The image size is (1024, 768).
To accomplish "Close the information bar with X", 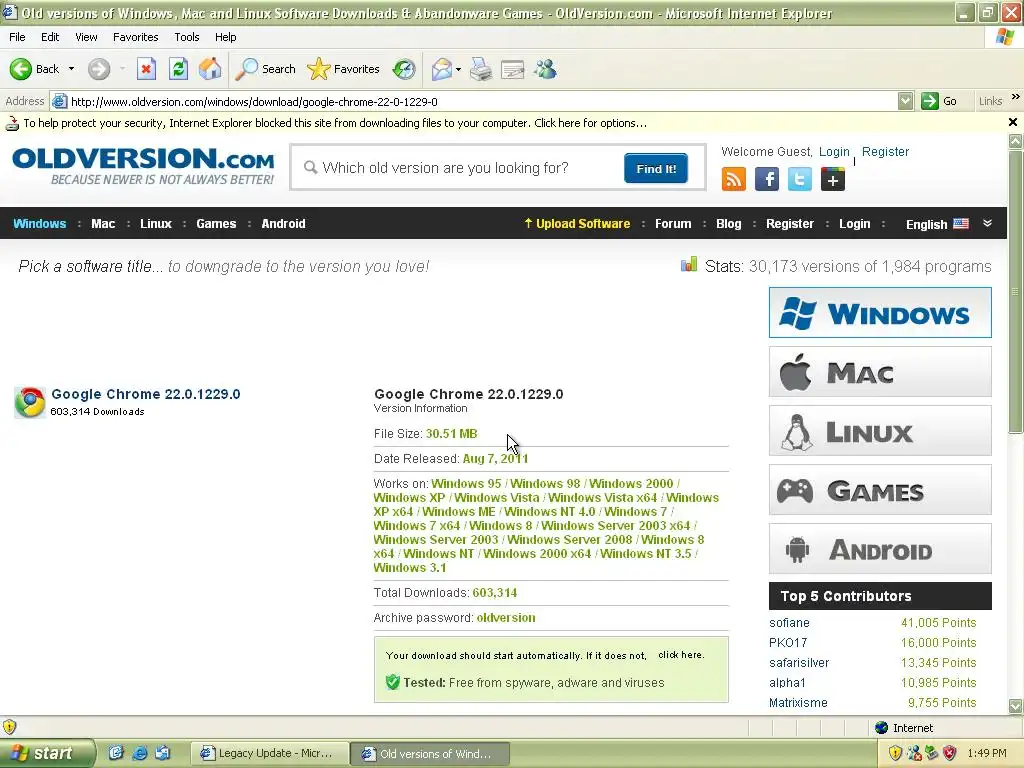I will 1012,122.
